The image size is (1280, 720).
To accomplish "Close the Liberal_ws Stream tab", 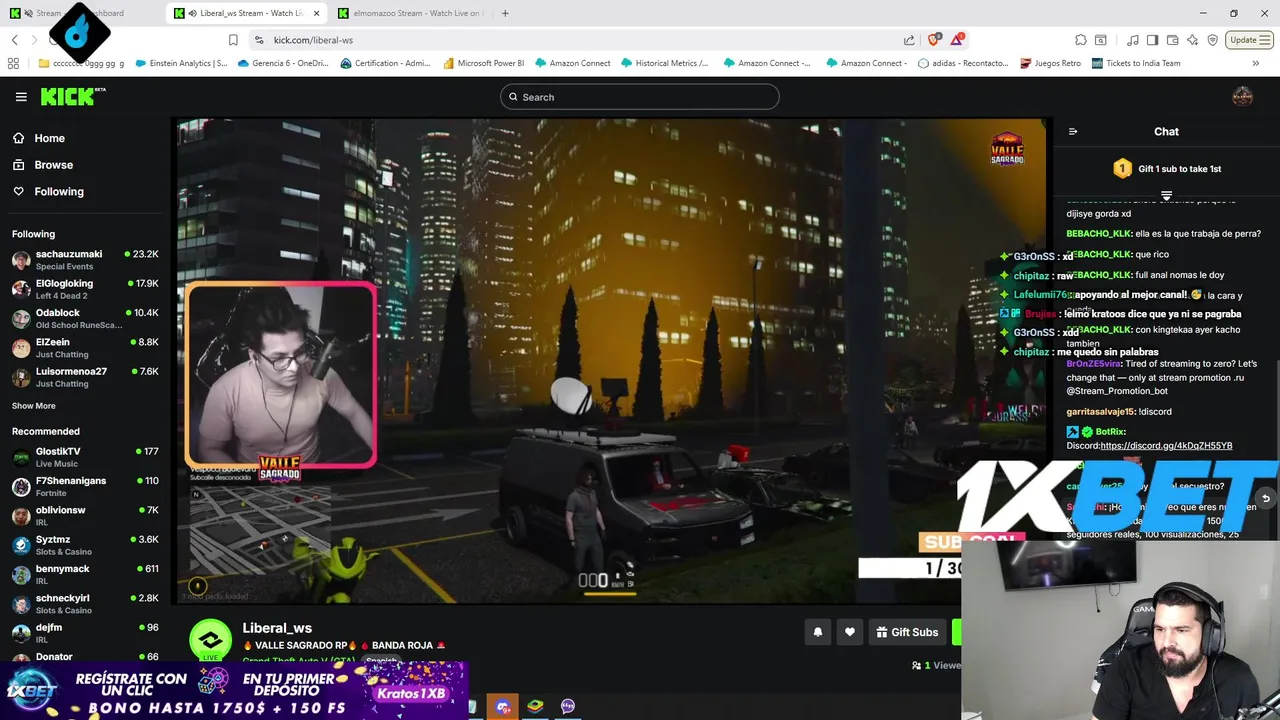I will tap(317, 13).
